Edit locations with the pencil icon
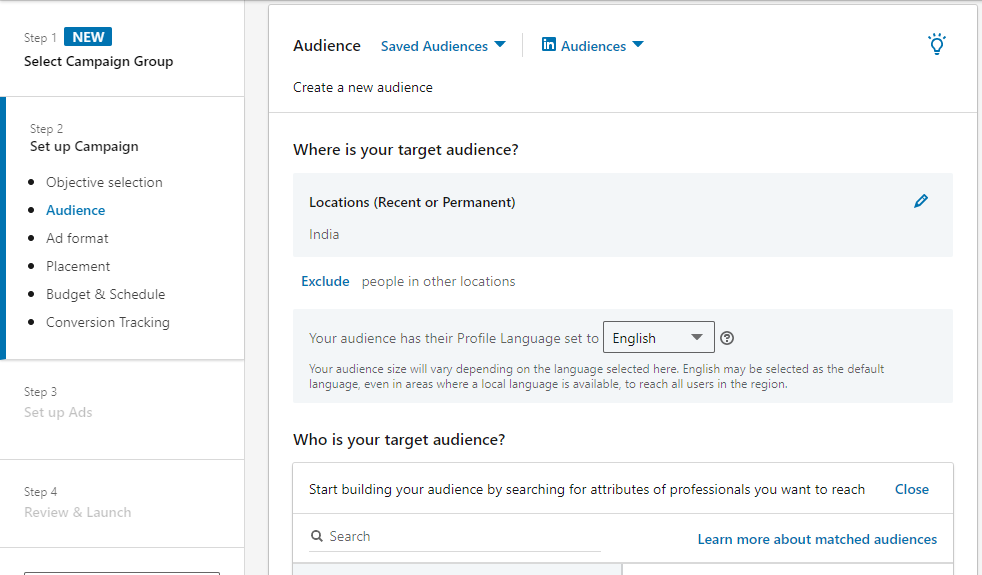This screenshot has height=575, width=982. click(x=921, y=201)
